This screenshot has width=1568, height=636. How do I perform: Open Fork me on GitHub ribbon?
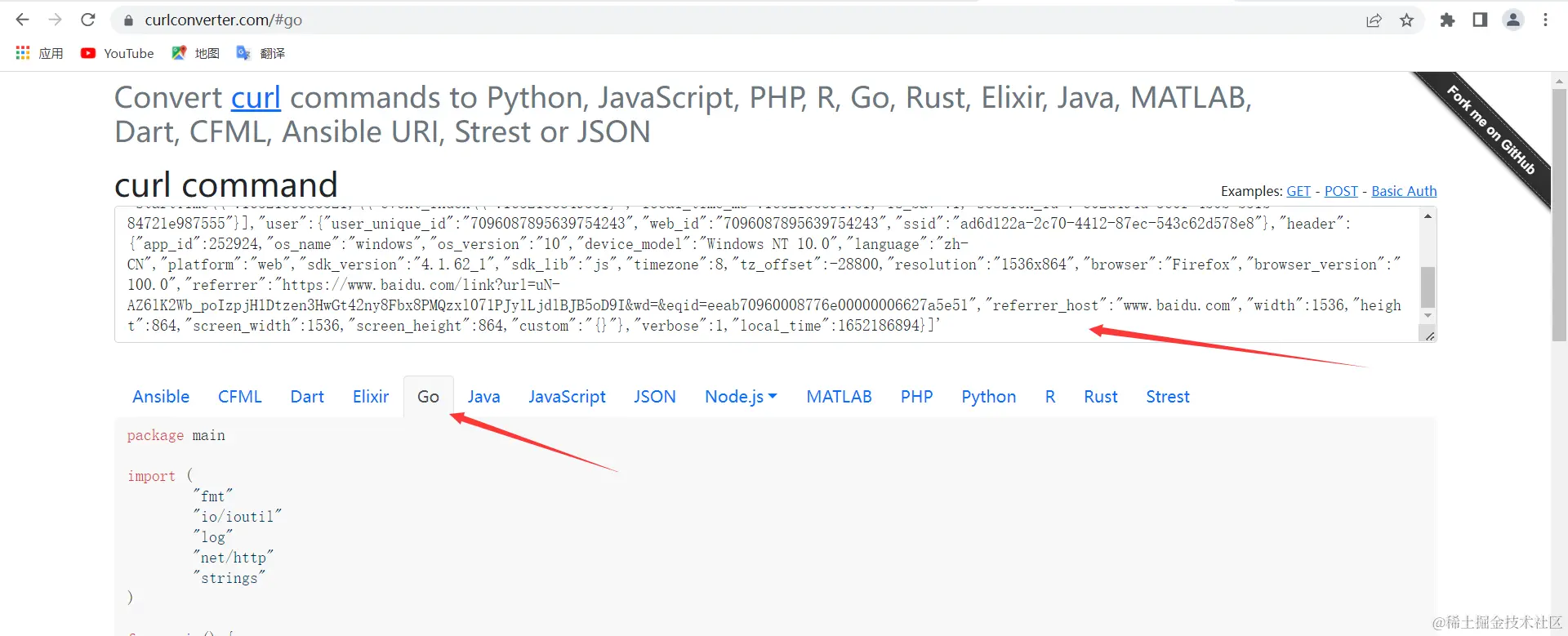[x=1490, y=129]
